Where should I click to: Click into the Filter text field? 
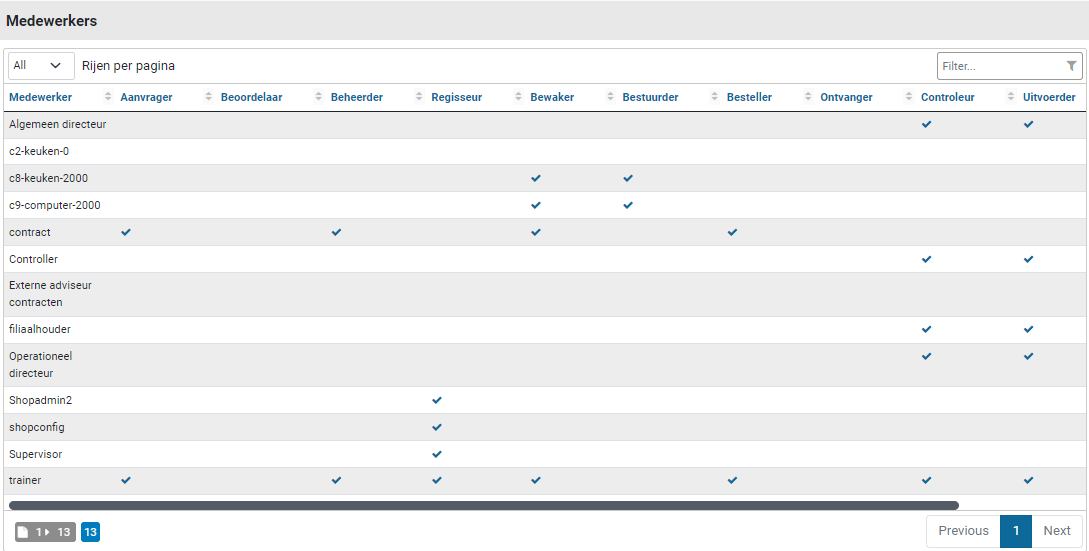click(x=1000, y=66)
